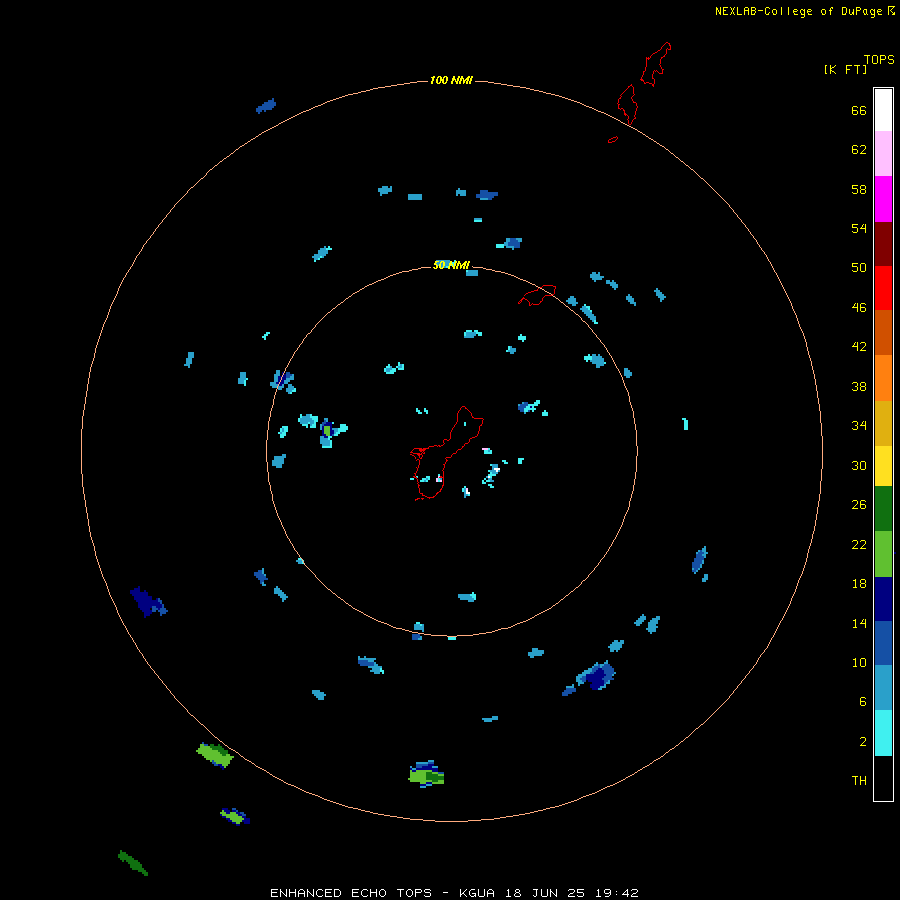Click the [K FT] units label
The image size is (900, 900).
pos(845,69)
